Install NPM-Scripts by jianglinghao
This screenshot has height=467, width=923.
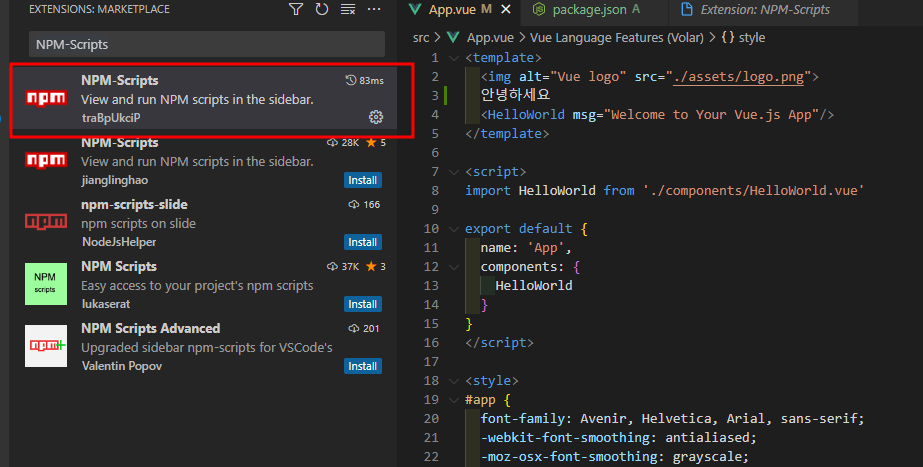point(363,180)
